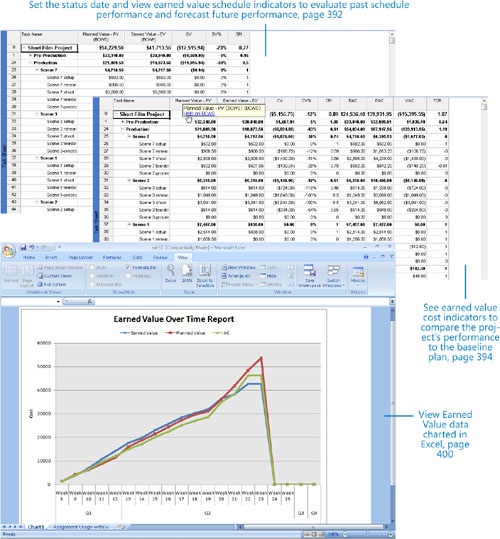The width and height of the screenshot is (500, 539).
Task: Click the zoom in plus button in status bar
Action: [391, 535]
